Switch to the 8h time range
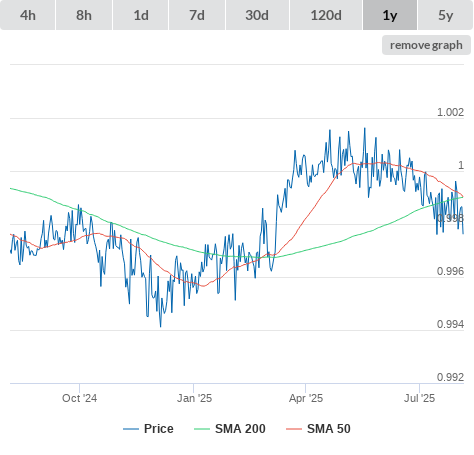 pyautogui.click(x=84, y=15)
